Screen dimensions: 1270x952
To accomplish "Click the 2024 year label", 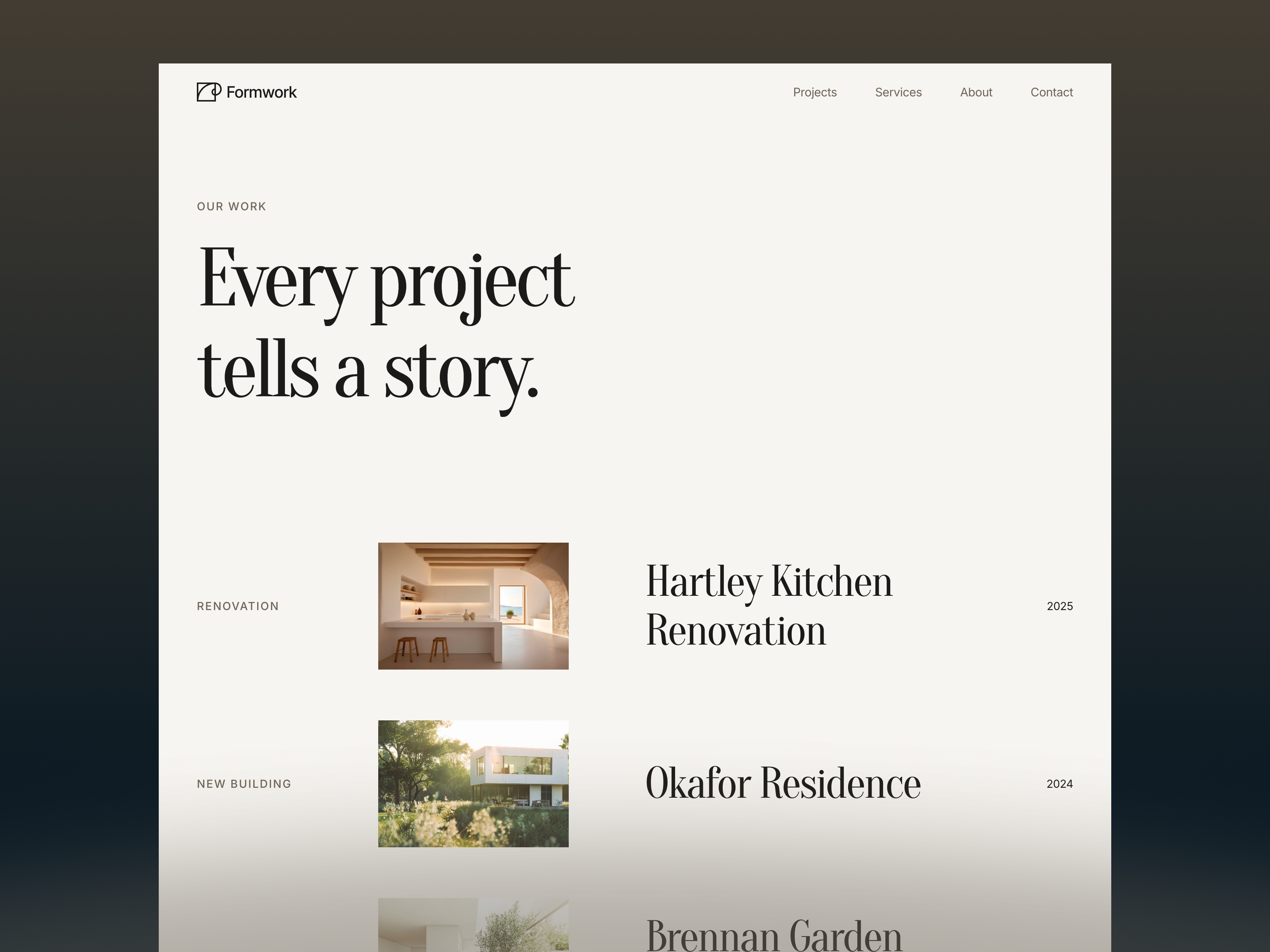I will pyautogui.click(x=1060, y=784).
